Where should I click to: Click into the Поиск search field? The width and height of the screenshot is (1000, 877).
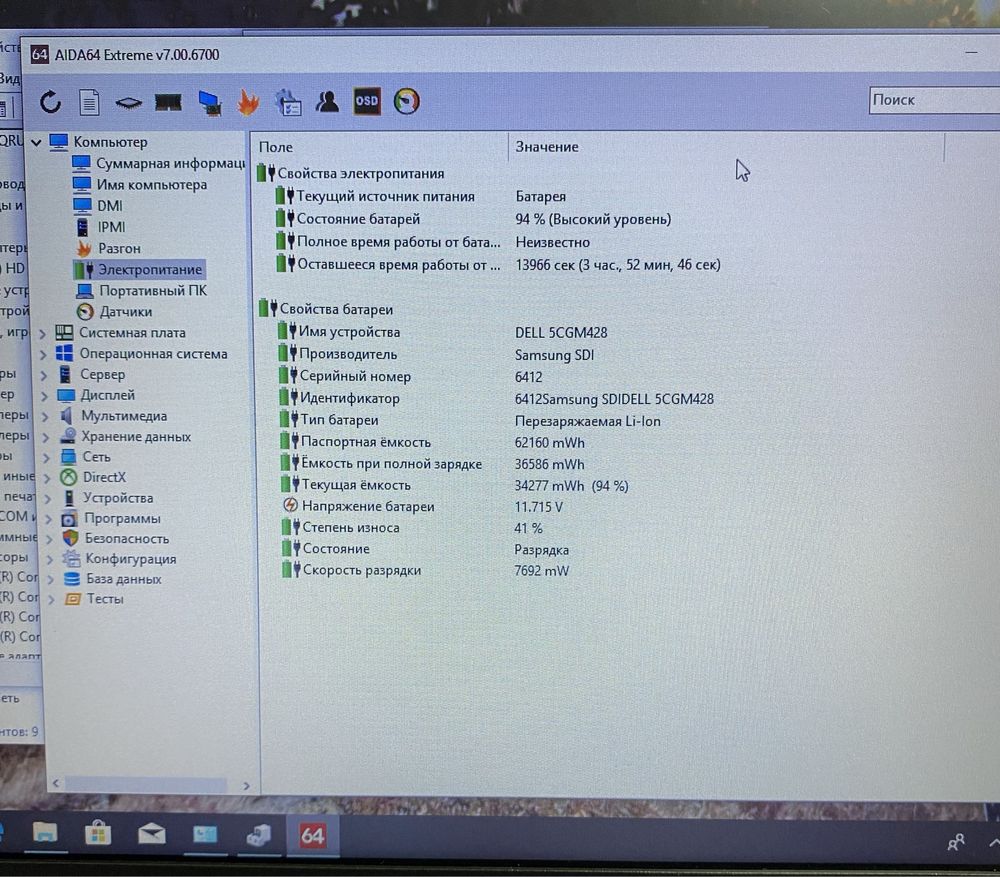point(934,100)
